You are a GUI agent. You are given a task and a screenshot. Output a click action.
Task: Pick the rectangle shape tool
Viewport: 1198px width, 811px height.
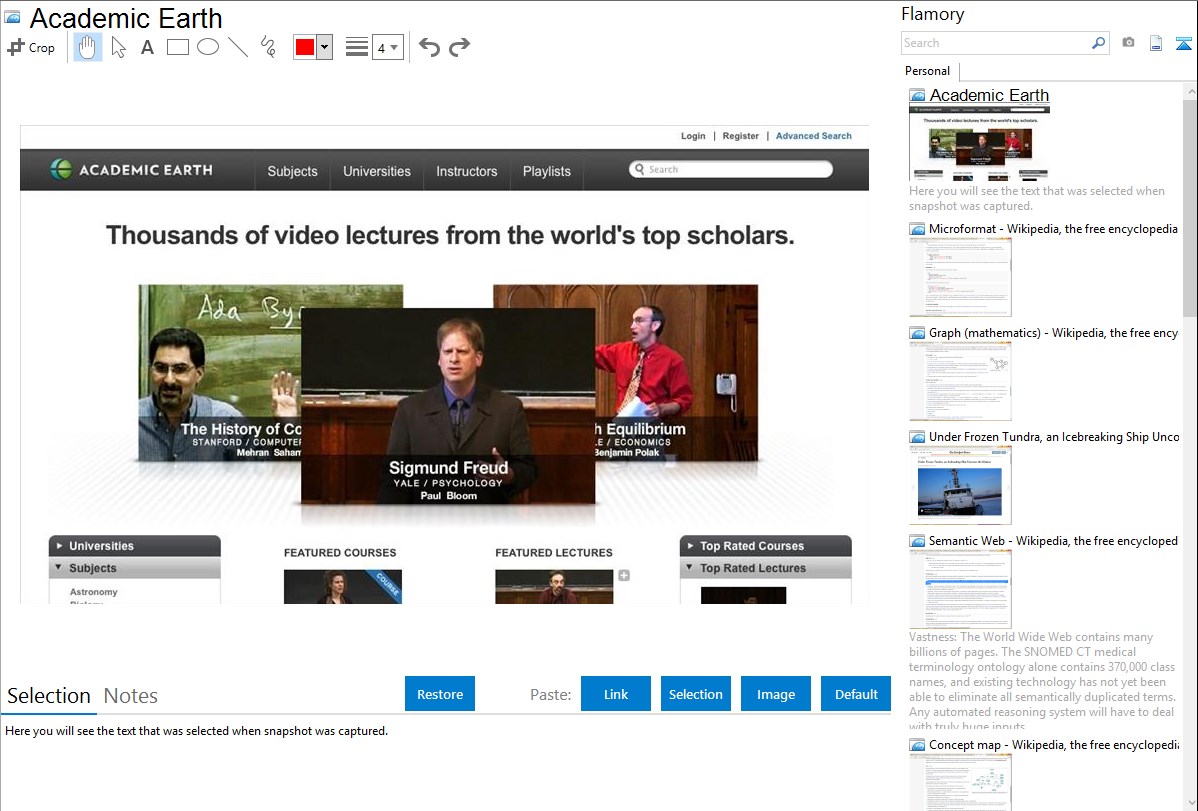[x=178, y=47]
